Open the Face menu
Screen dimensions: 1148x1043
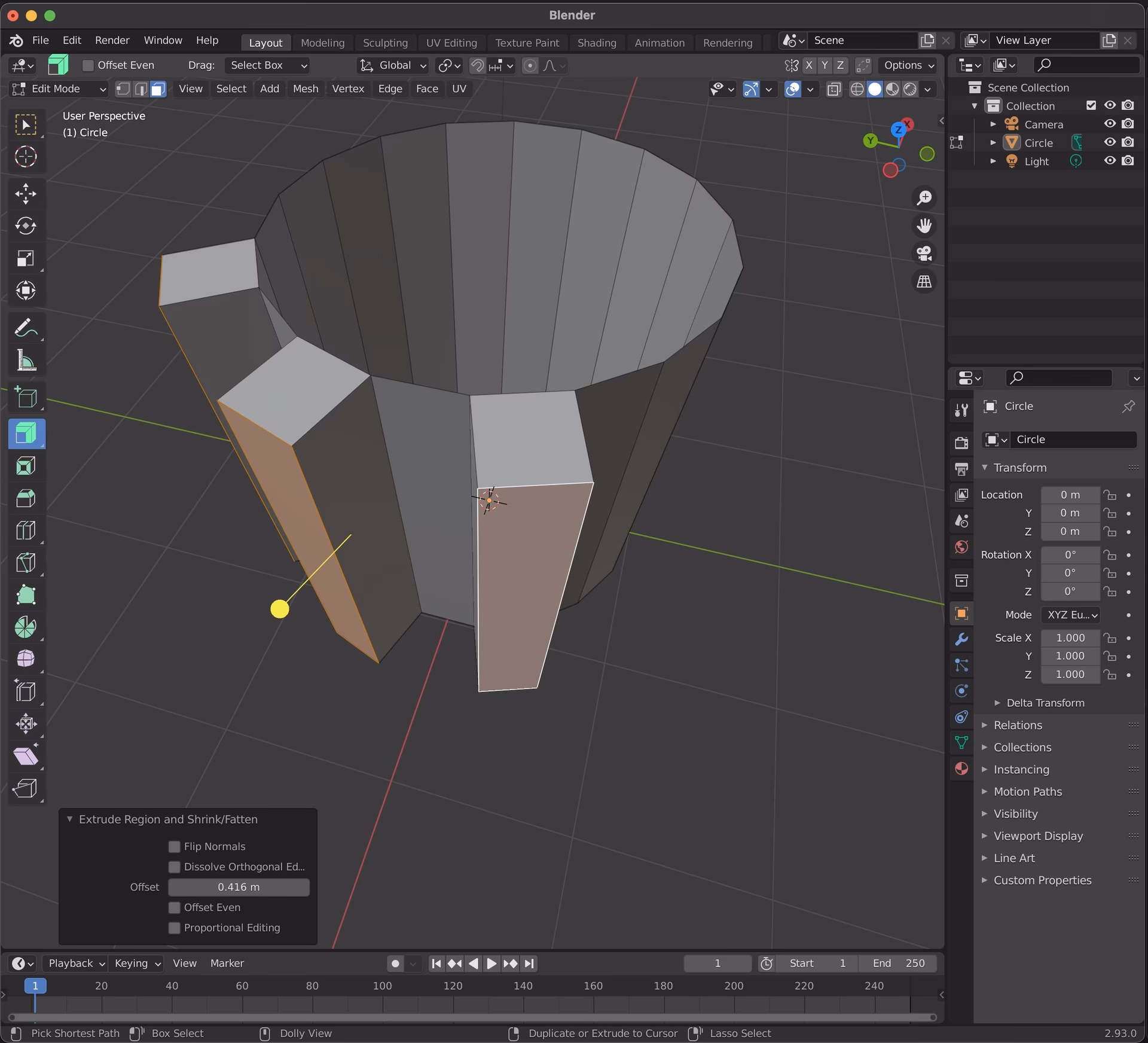[427, 89]
